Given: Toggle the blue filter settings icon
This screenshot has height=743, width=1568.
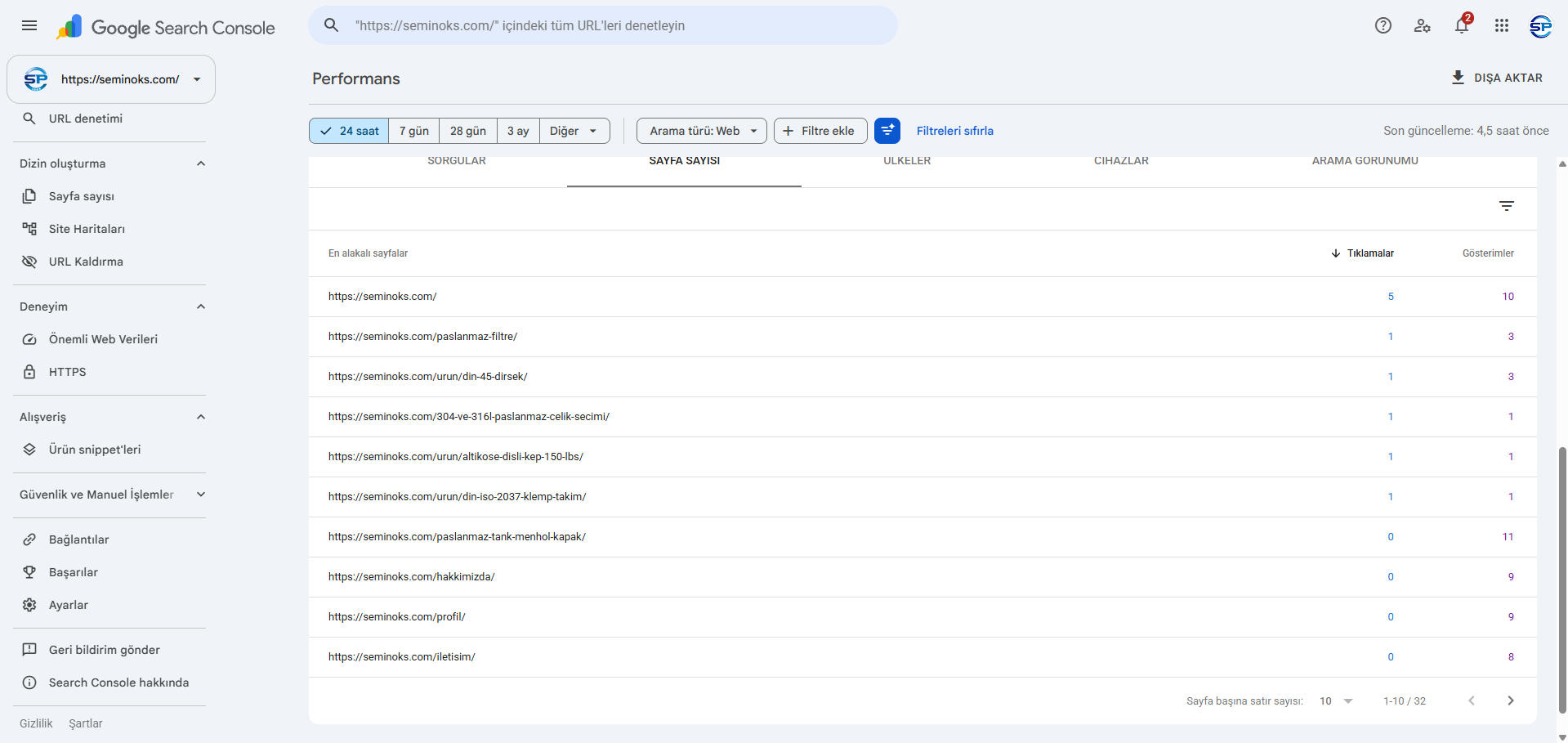Looking at the screenshot, I should (x=887, y=131).
